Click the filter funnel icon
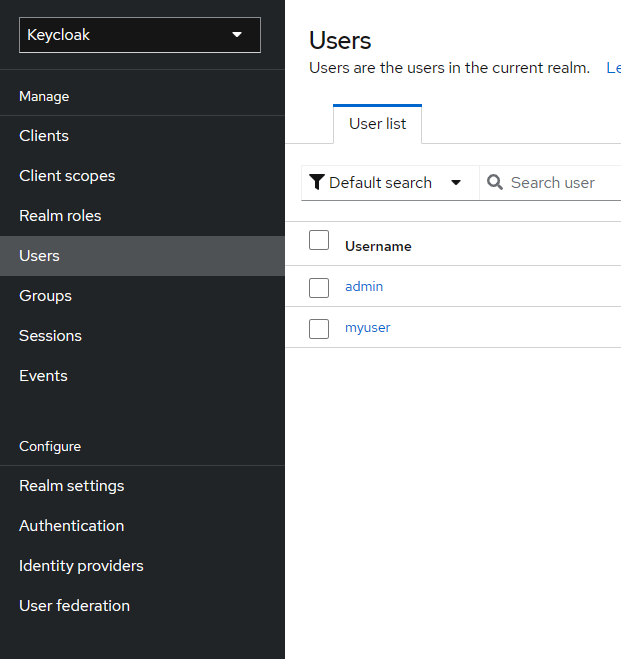Viewport: 621px width, 659px height. tap(317, 182)
